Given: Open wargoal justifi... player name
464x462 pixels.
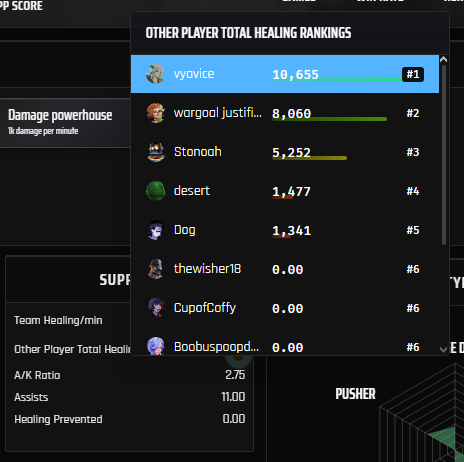Looking at the screenshot, I should click(x=218, y=113).
